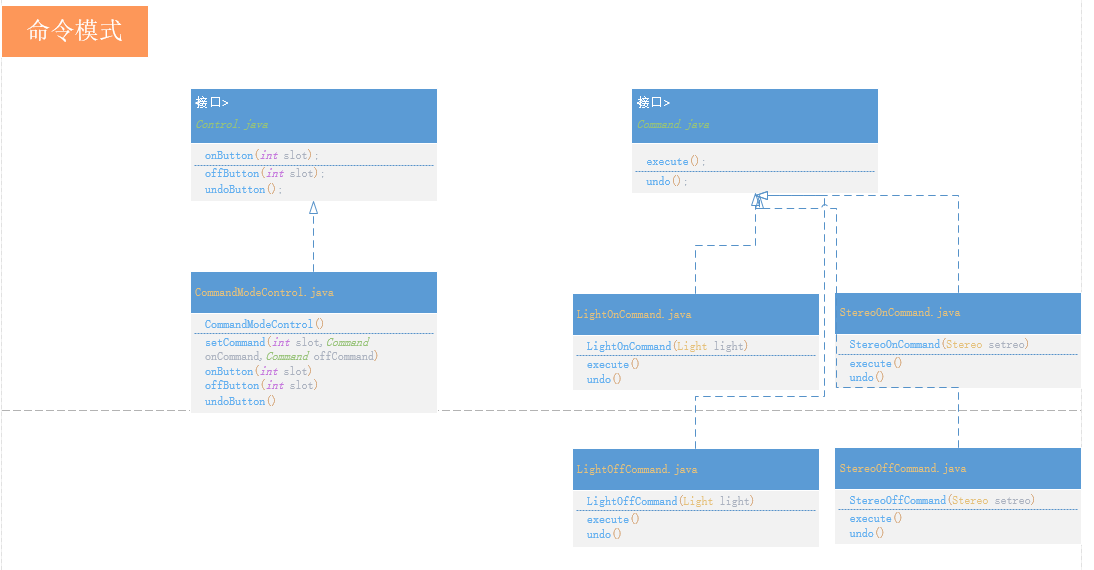This screenshot has height=570, width=1094.
Task: Click undo(); in the Command.java interface
Action: click(666, 181)
